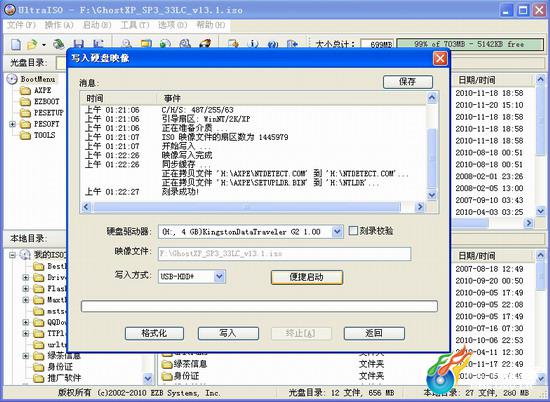The height and width of the screenshot is (402, 550).
Task: Close the 写入硬盘映像 dialog
Action: pos(440,58)
